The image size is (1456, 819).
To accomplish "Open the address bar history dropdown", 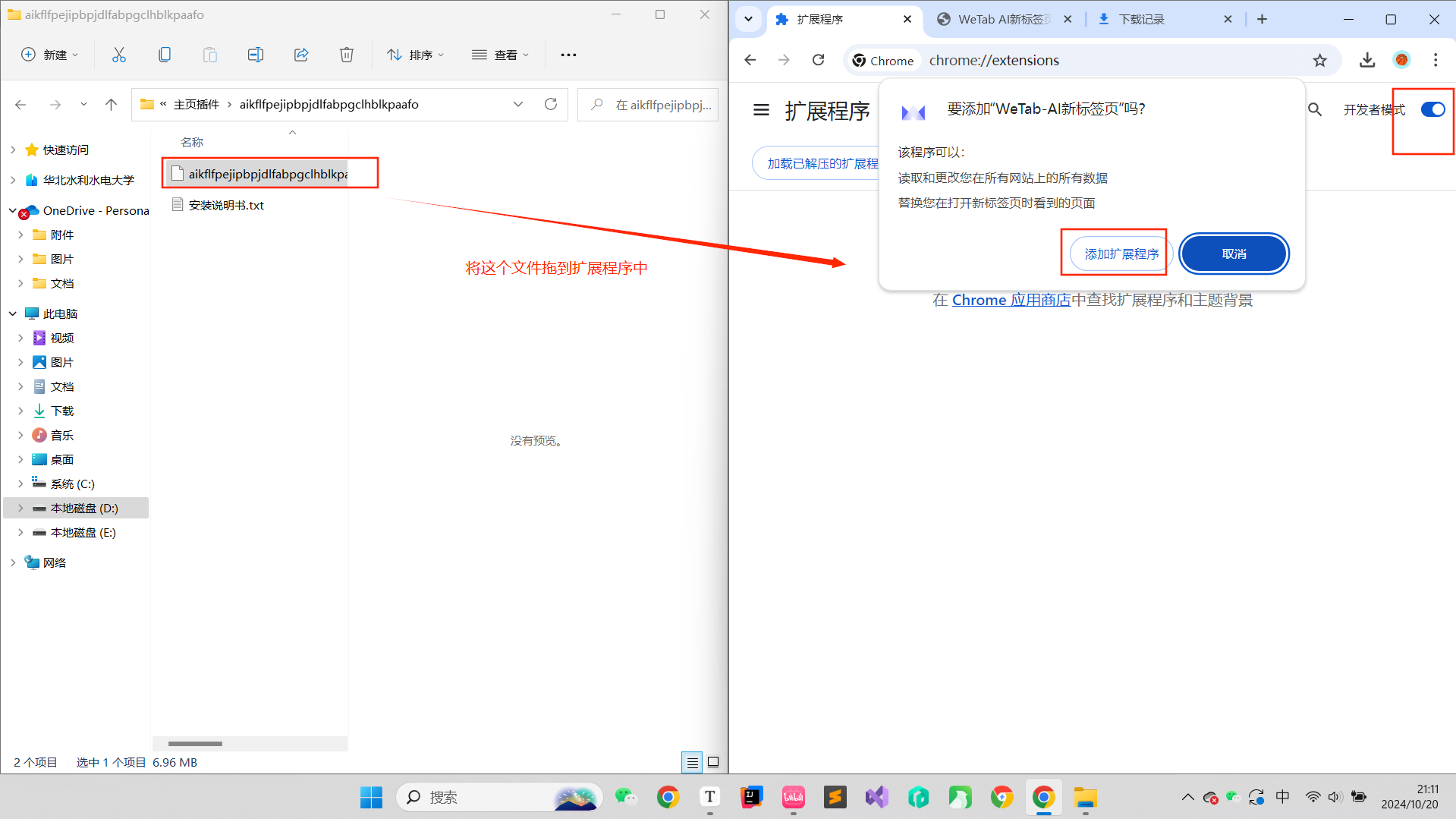I will [518, 104].
